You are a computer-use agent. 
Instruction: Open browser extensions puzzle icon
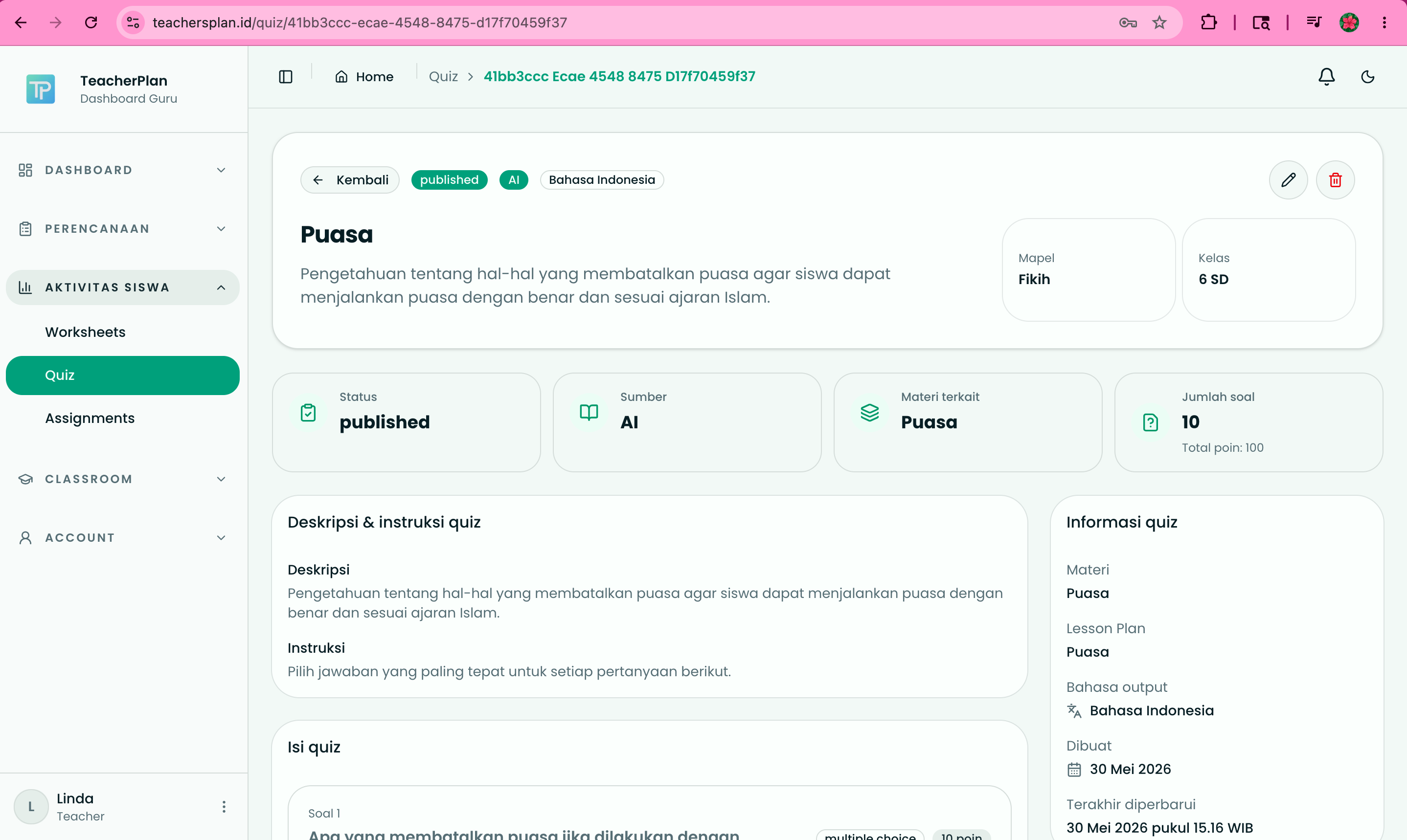(x=1209, y=22)
